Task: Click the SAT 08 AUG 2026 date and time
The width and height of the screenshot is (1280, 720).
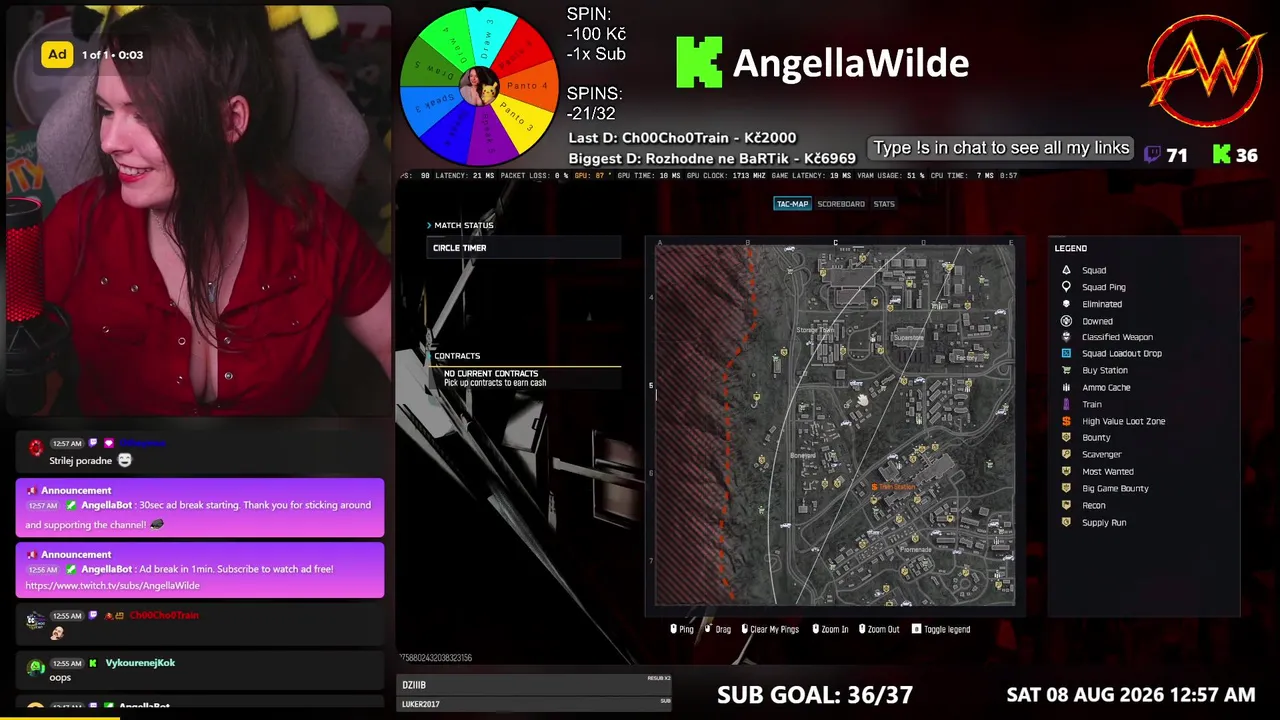Action: point(1131,695)
